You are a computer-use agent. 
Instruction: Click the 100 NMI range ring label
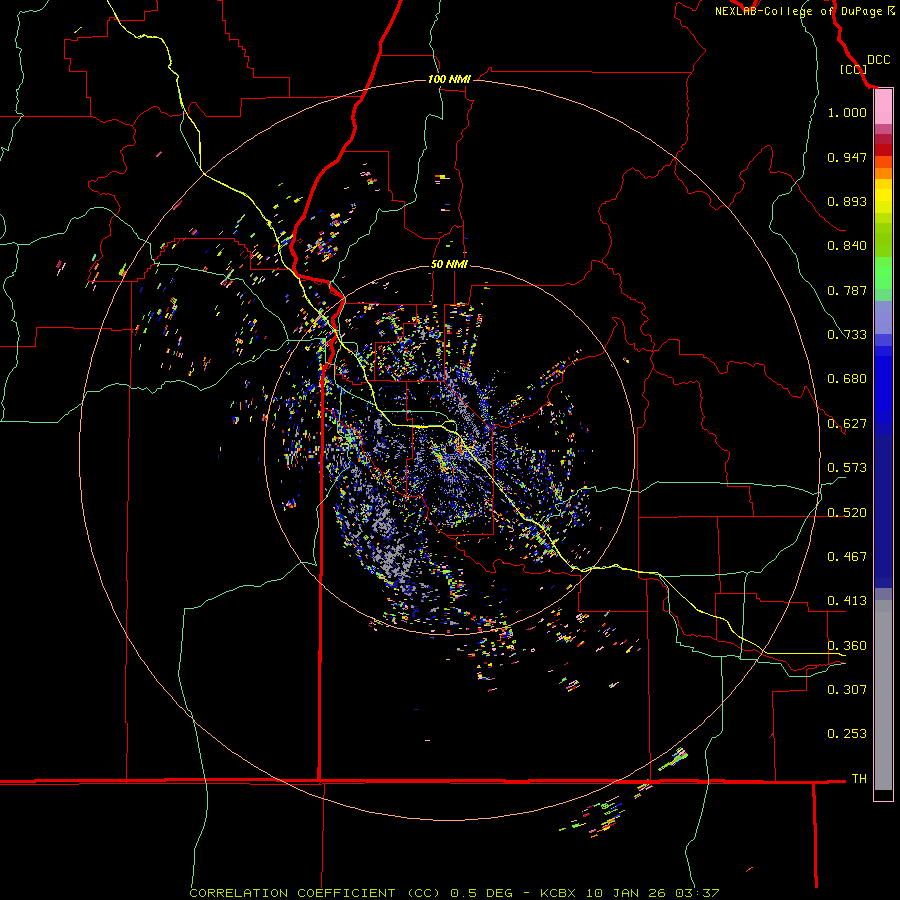(x=449, y=79)
